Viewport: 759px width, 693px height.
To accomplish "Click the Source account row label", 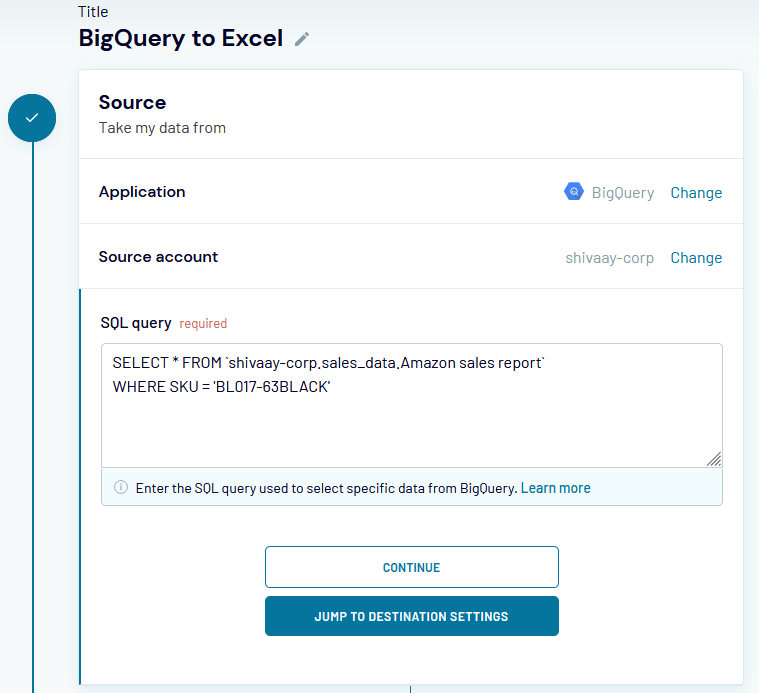I will pyautogui.click(x=158, y=256).
